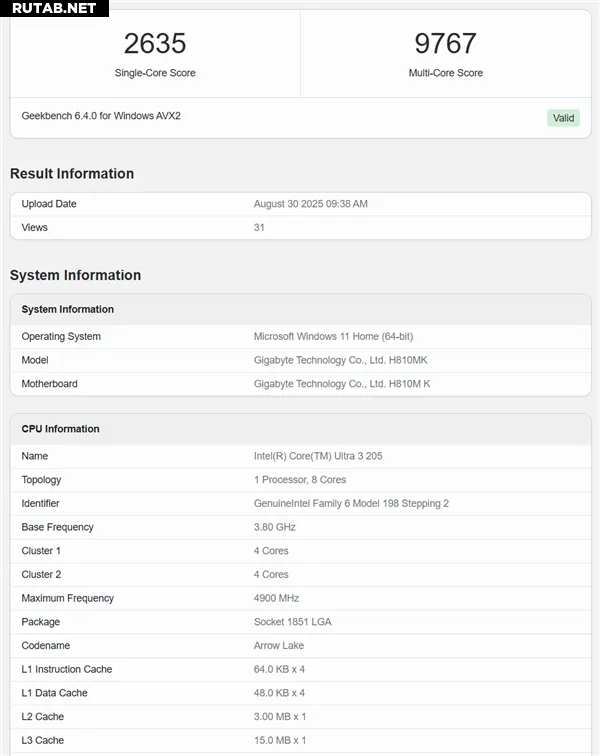
Task: Click the Gigabyte H810MK model value
Action: 341,360
